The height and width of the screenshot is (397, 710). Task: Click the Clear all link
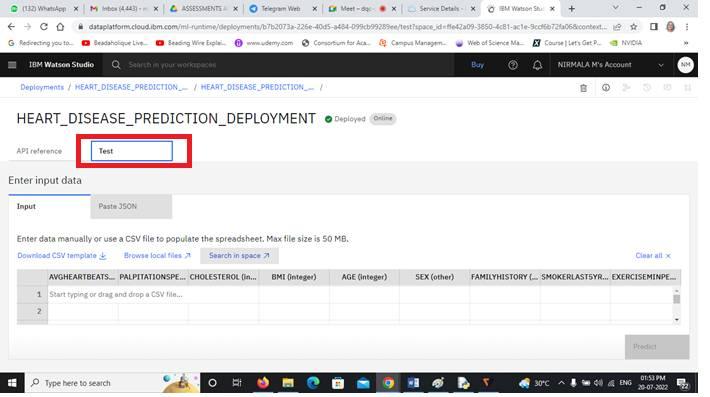(653, 256)
